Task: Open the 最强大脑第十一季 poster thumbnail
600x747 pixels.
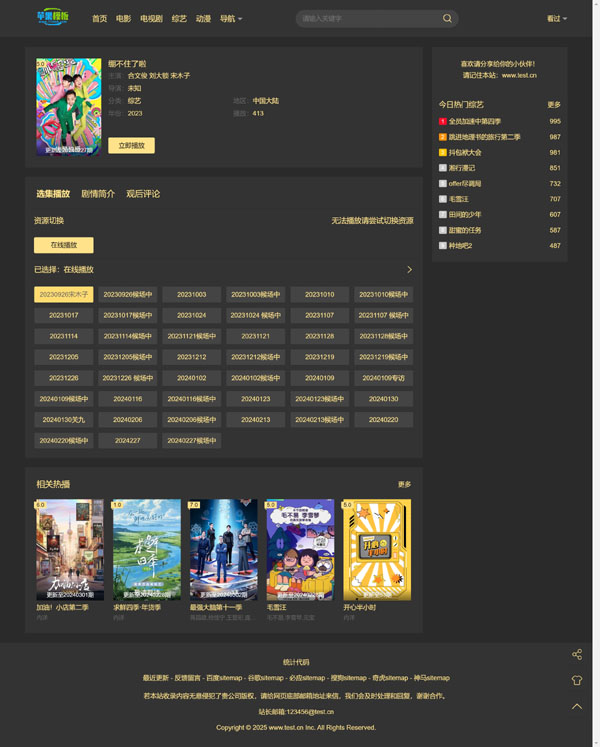Action: click(223, 549)
